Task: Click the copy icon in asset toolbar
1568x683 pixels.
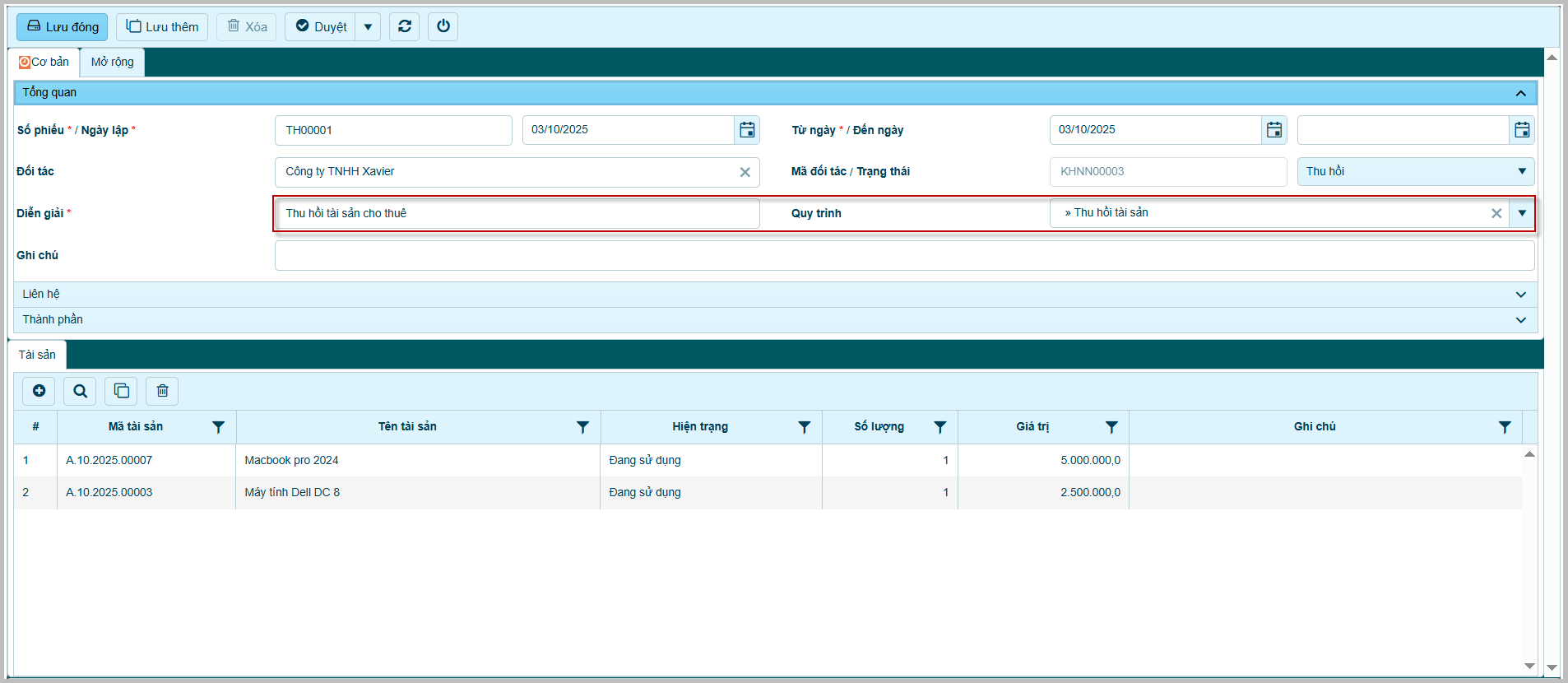Action: (x=121, y=391)
